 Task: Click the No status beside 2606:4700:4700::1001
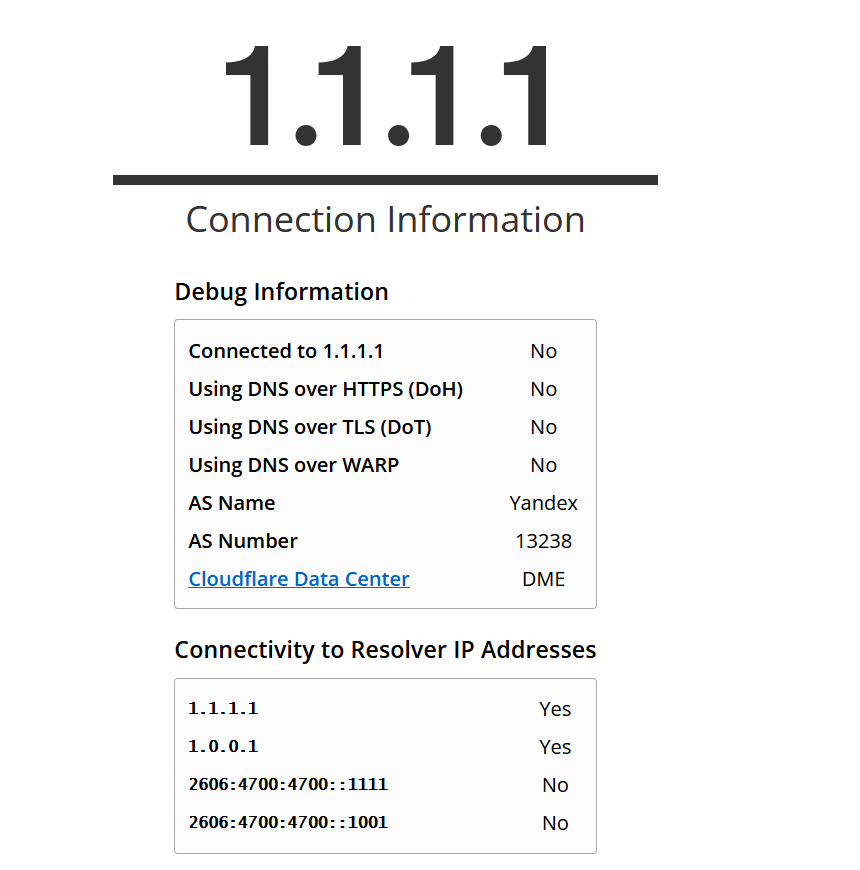click(555, 823)
